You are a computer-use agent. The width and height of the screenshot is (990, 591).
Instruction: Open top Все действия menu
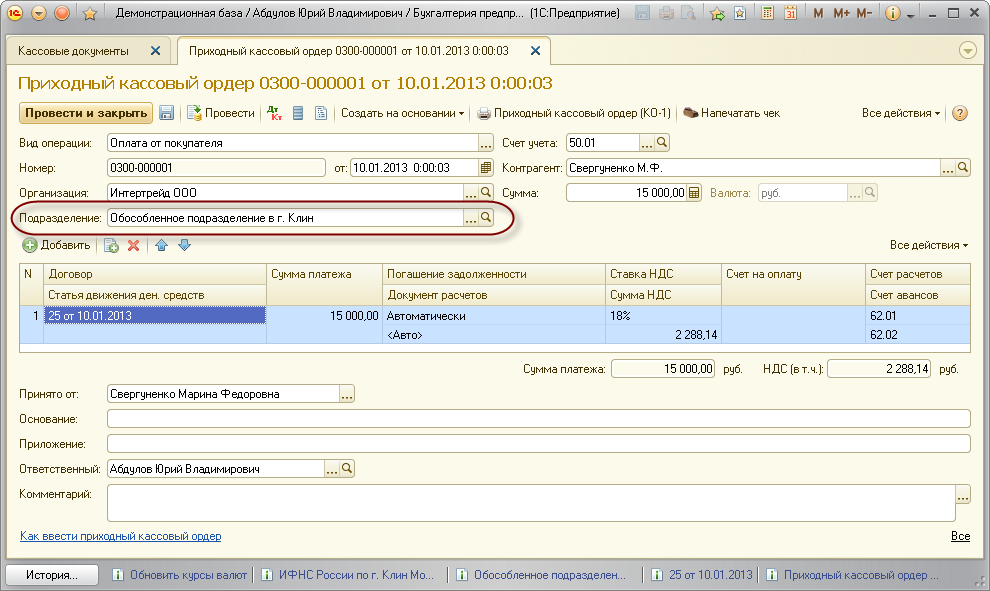[901, 113]
